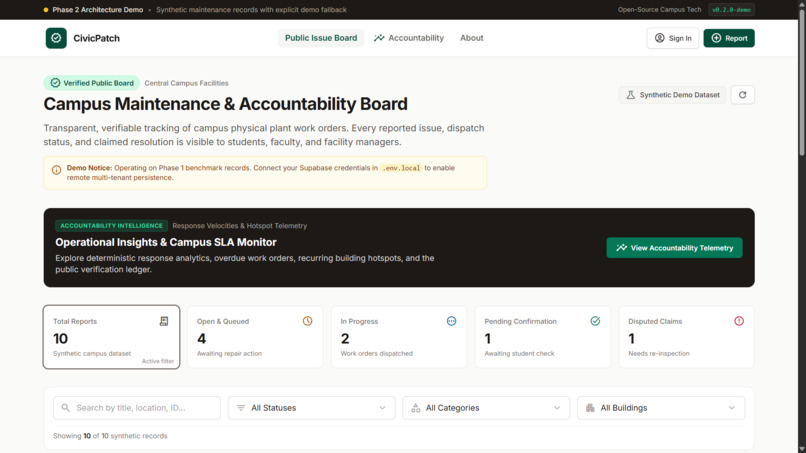The height and width of the screenshot is (453, 806).
Task: Filter by Disputed Claims card
Action: [686, 337]
